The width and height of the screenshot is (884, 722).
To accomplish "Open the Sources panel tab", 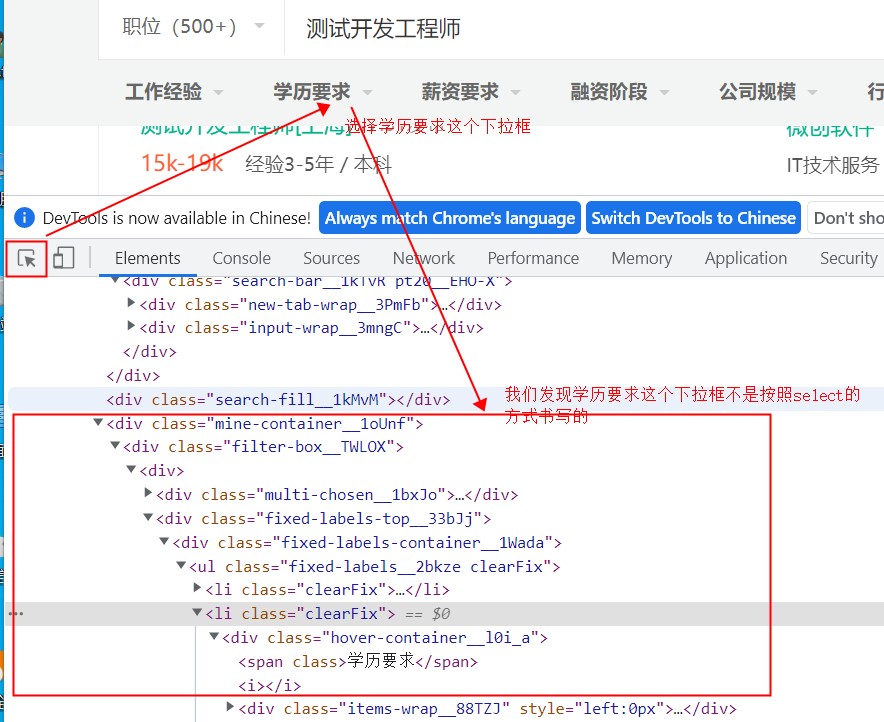I will 332,258.
